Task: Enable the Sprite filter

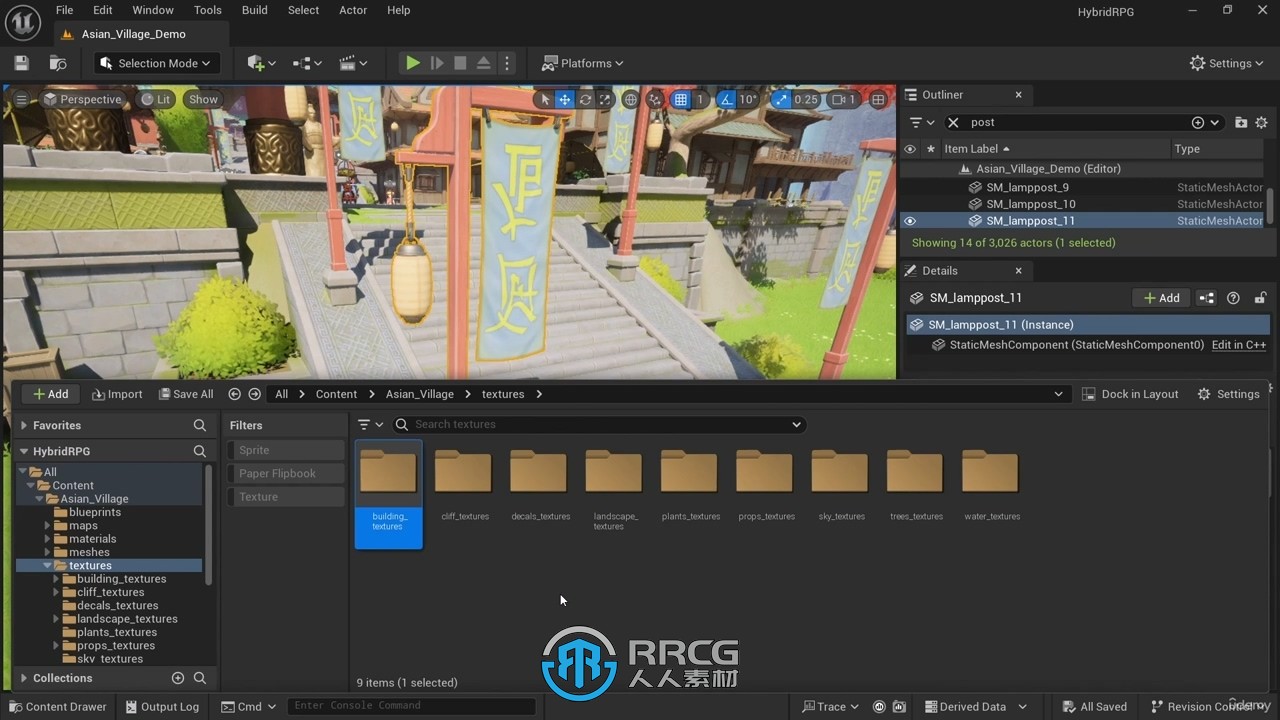Action: (x=287, y=450)
